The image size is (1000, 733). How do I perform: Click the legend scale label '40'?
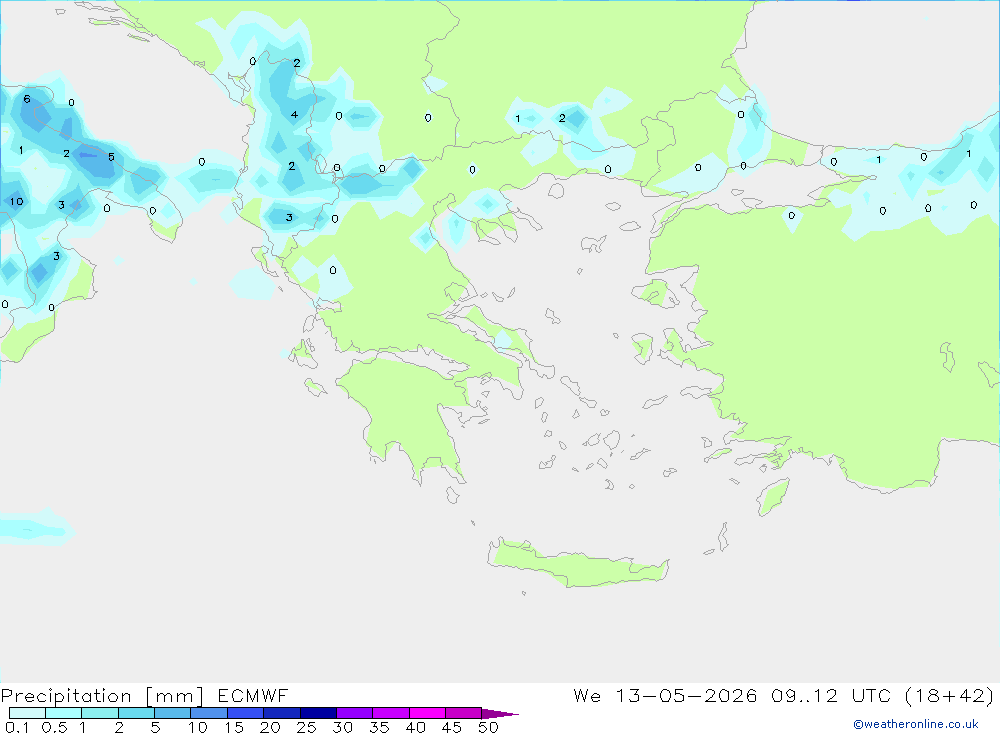pyautogui.click(x=415, y=727)
